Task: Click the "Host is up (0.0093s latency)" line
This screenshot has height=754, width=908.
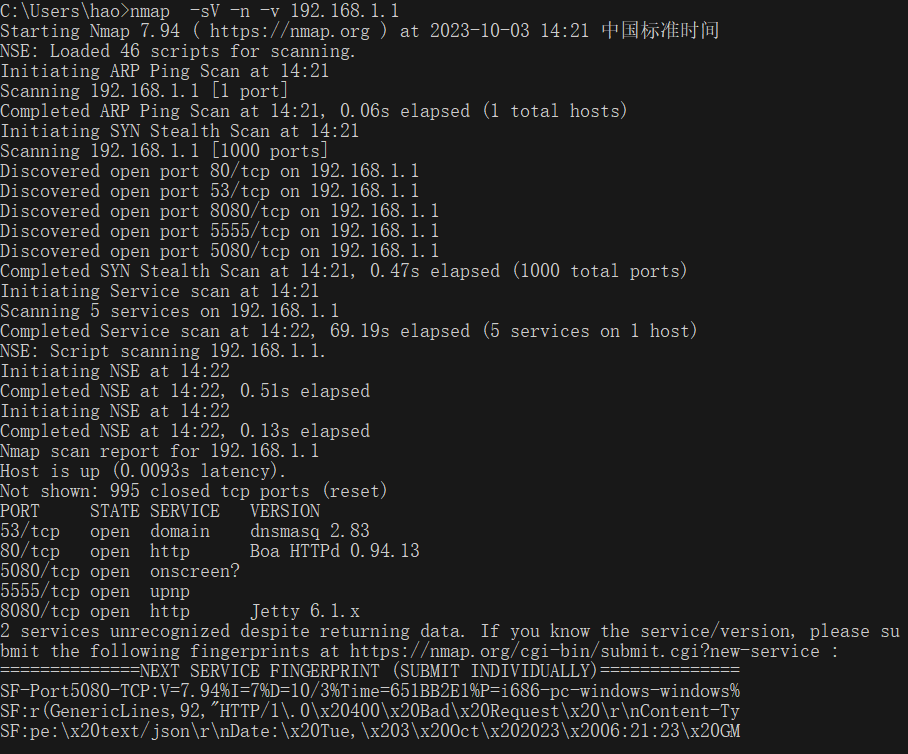Action: (143, 471)
